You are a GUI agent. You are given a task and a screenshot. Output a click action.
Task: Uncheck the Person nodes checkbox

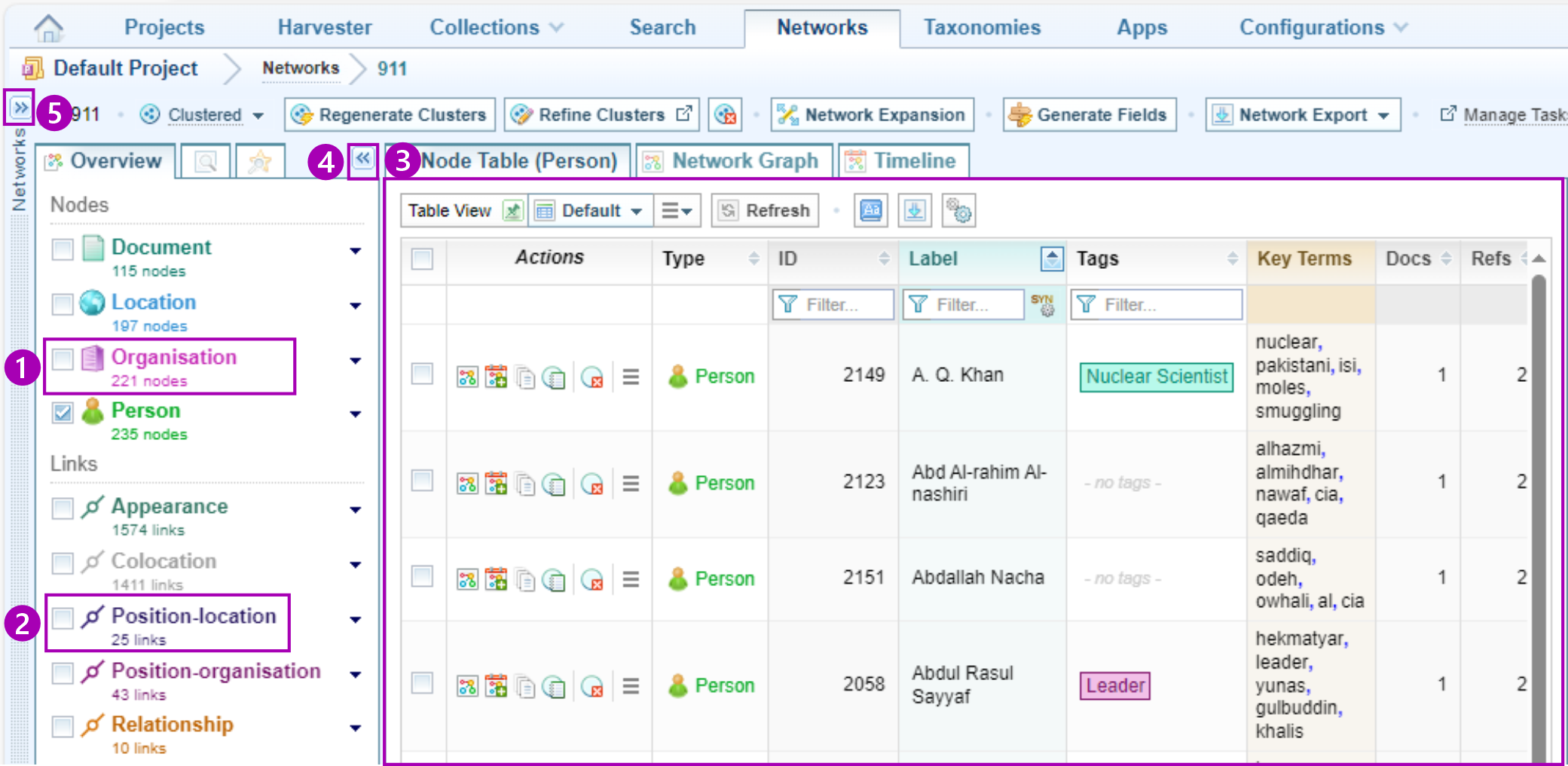(x=63, y=413)
